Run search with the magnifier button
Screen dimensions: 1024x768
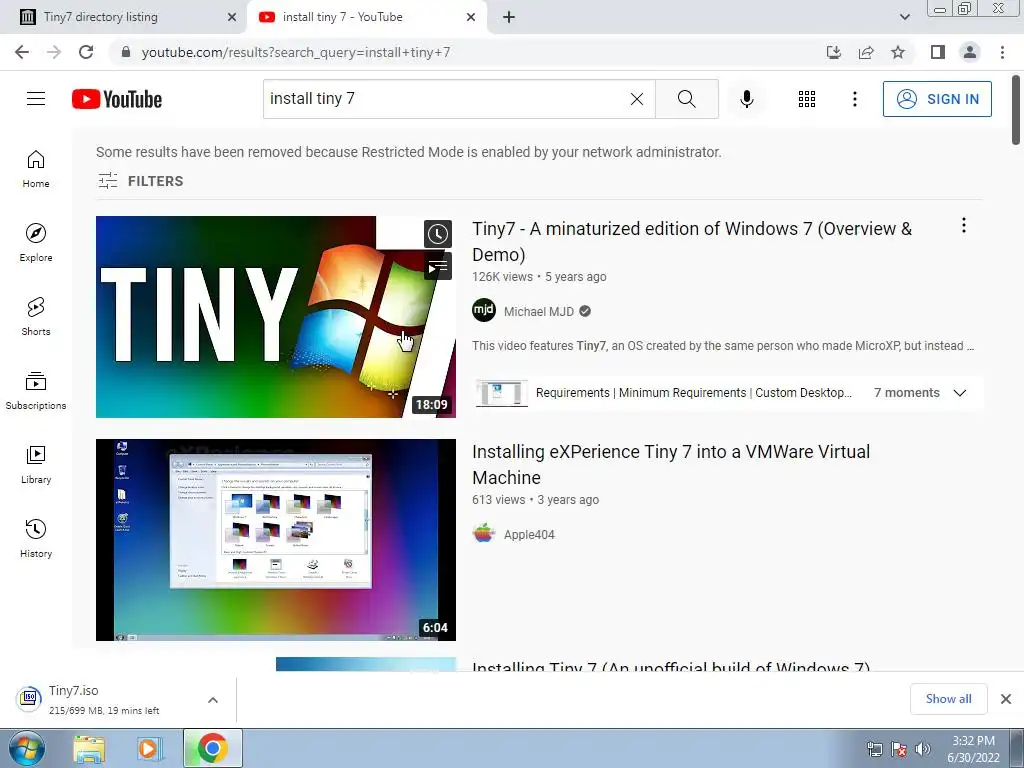click(686, 99)
